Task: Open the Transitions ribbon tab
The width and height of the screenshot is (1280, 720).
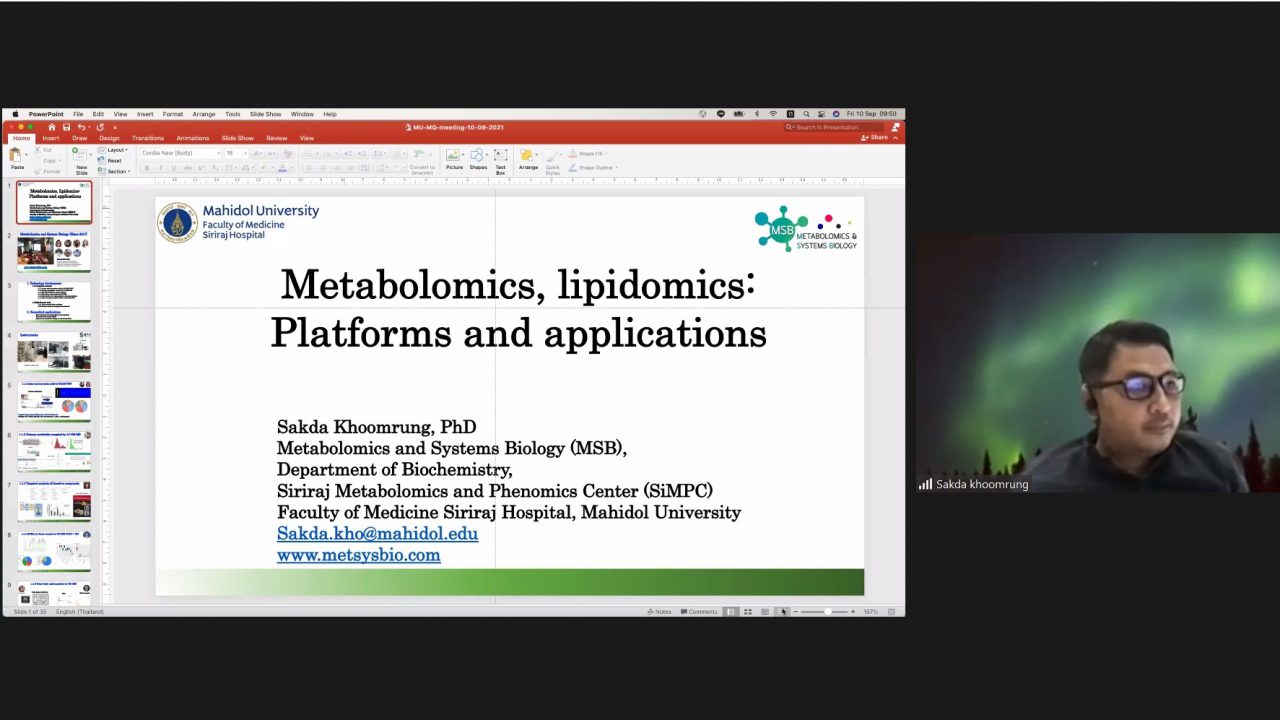Action: 147,138
